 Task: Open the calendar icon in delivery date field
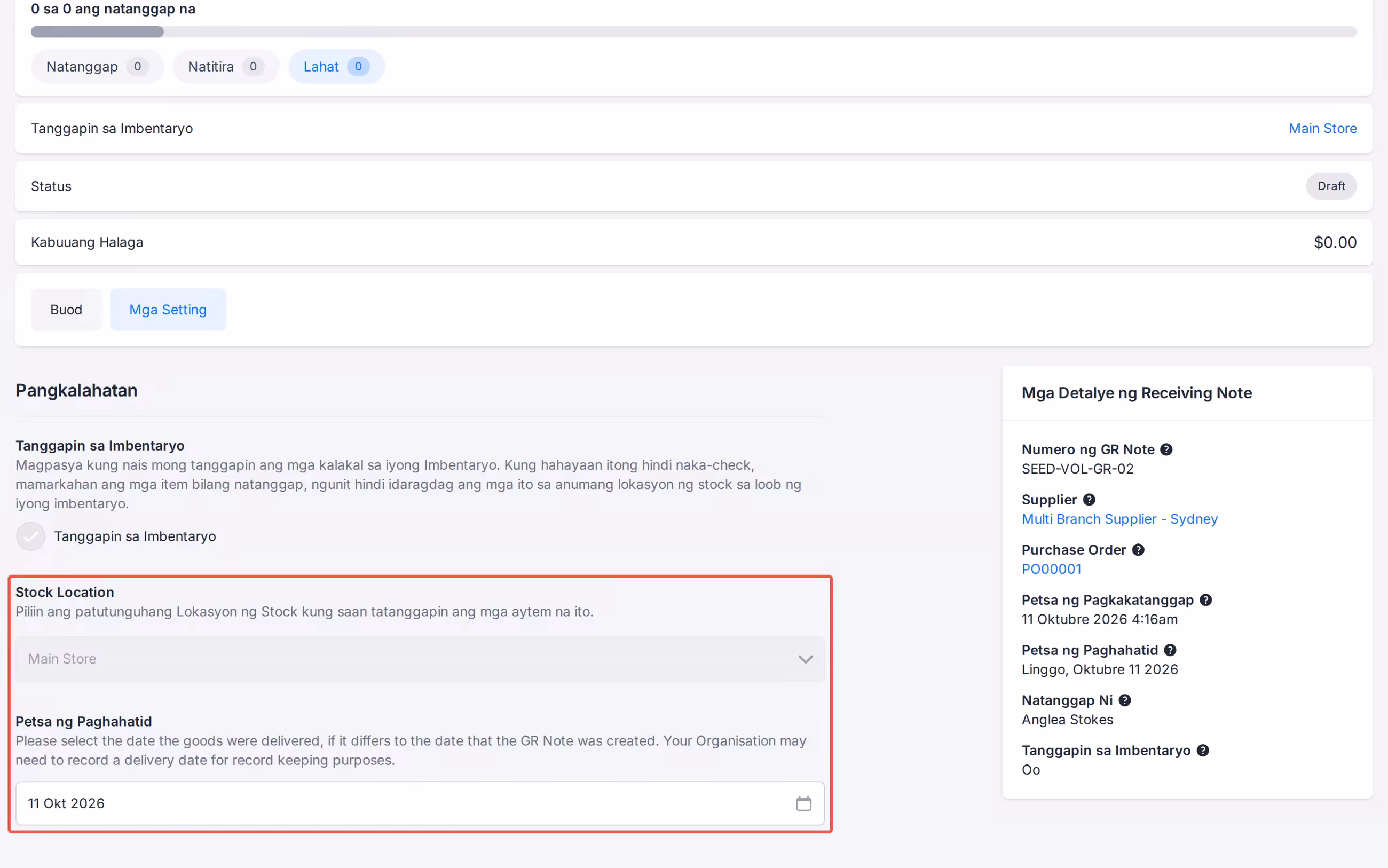[803, 803]
